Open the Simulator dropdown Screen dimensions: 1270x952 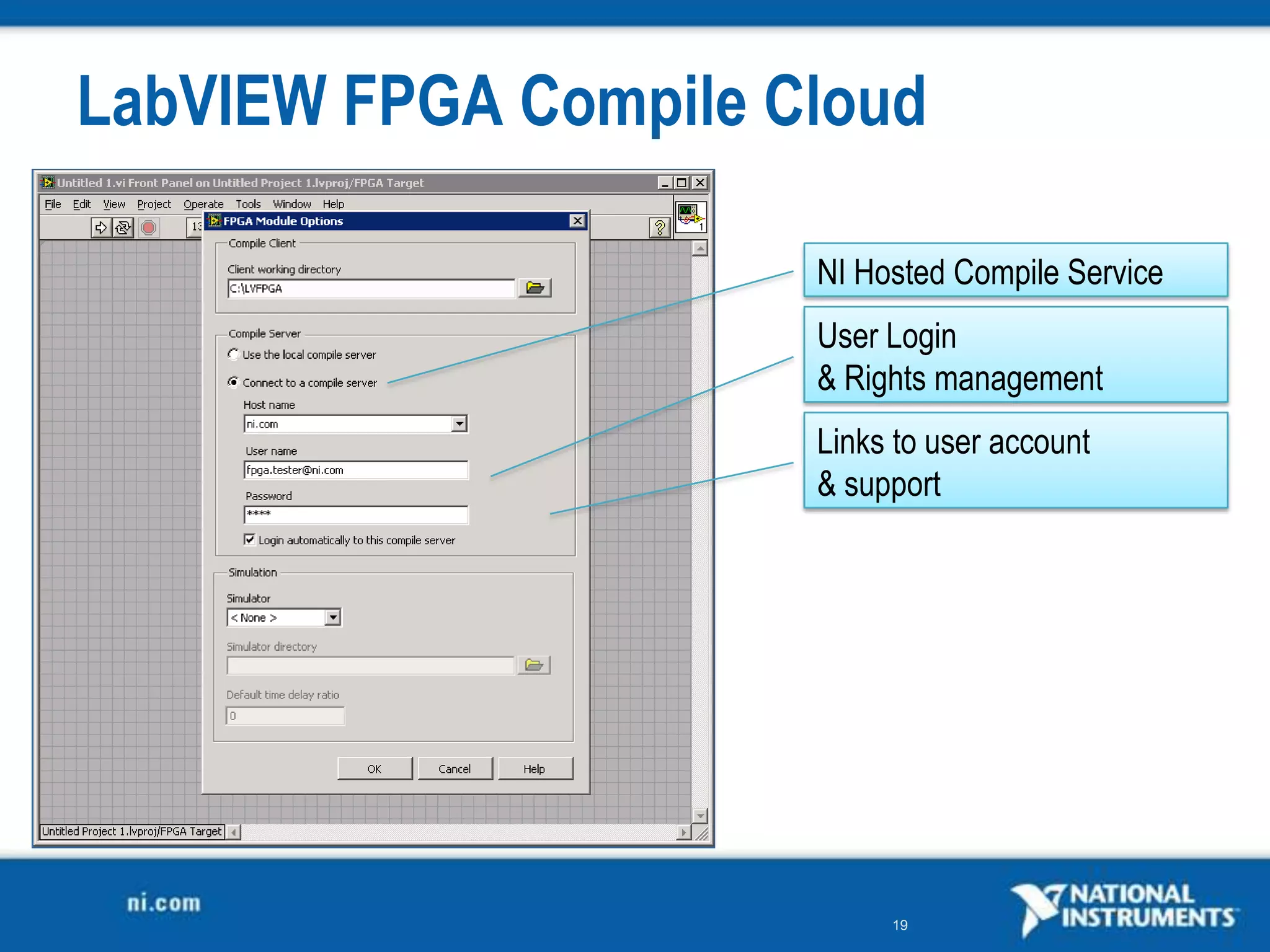tap(333, 617)
